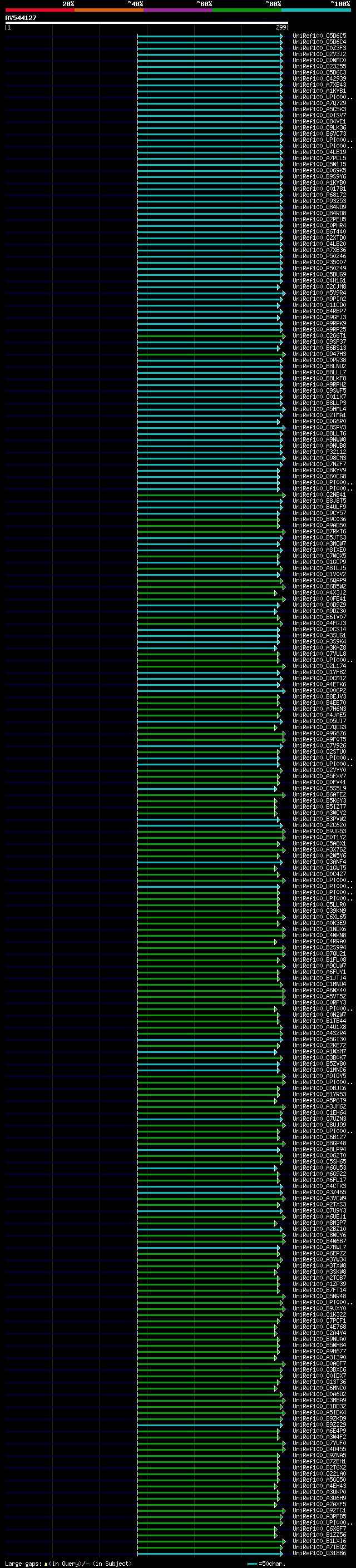Open hit UniRef100_B5WH84
This screenshot has height=1568, width=356.
319,1344
